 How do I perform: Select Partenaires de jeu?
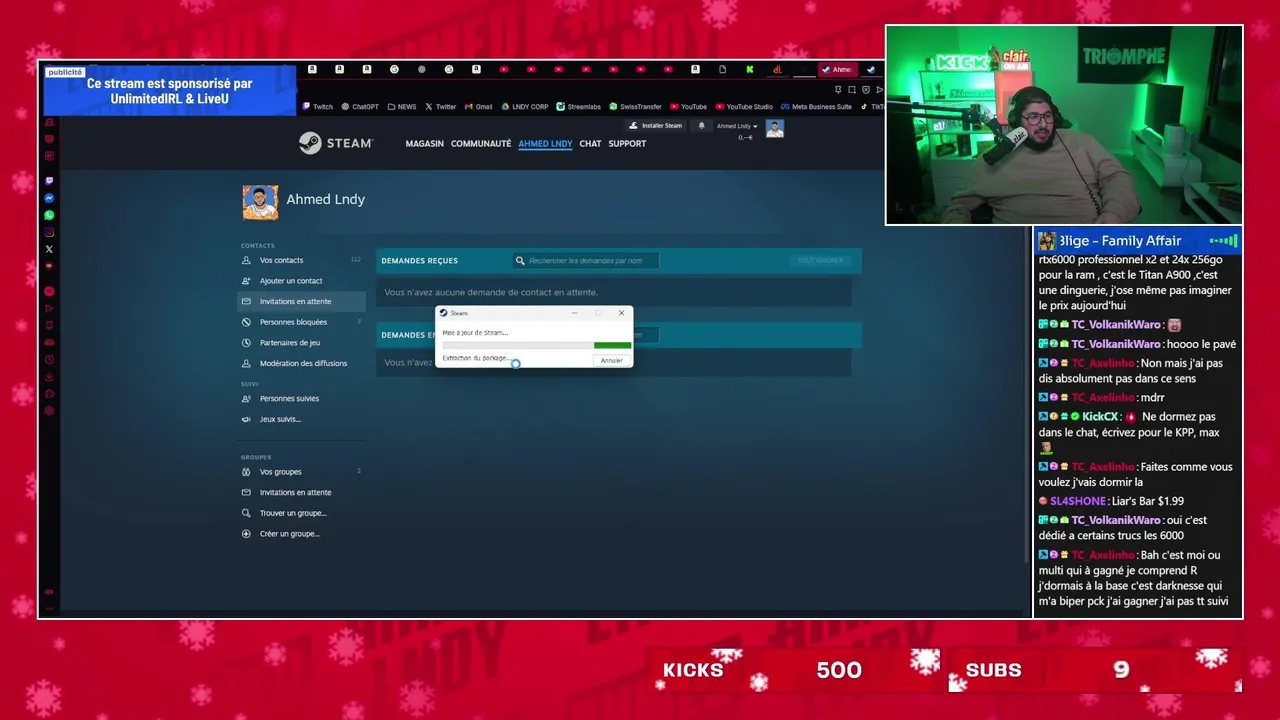tap(301, 343)
